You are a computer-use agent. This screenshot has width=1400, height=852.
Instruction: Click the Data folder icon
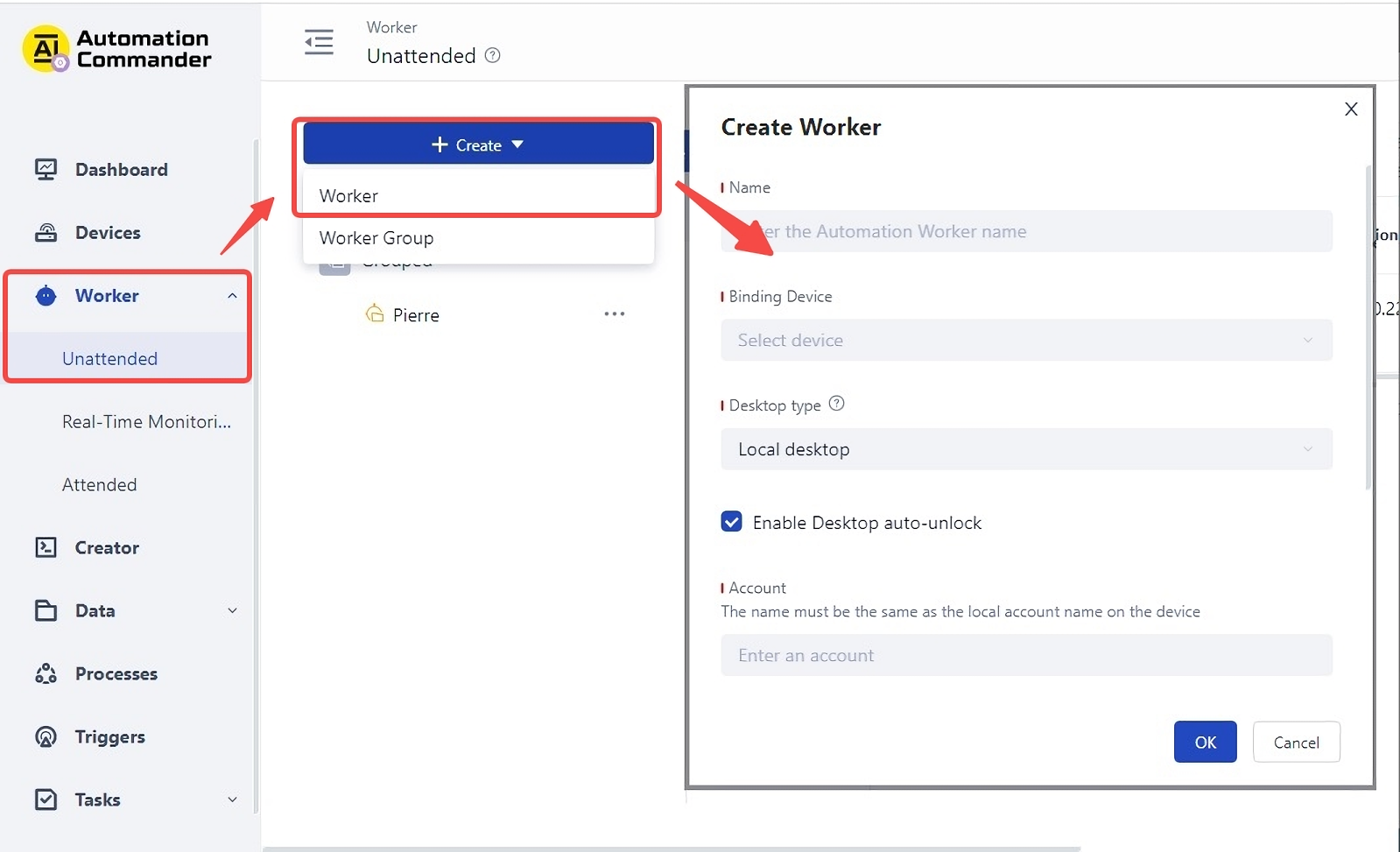(46, 610)
